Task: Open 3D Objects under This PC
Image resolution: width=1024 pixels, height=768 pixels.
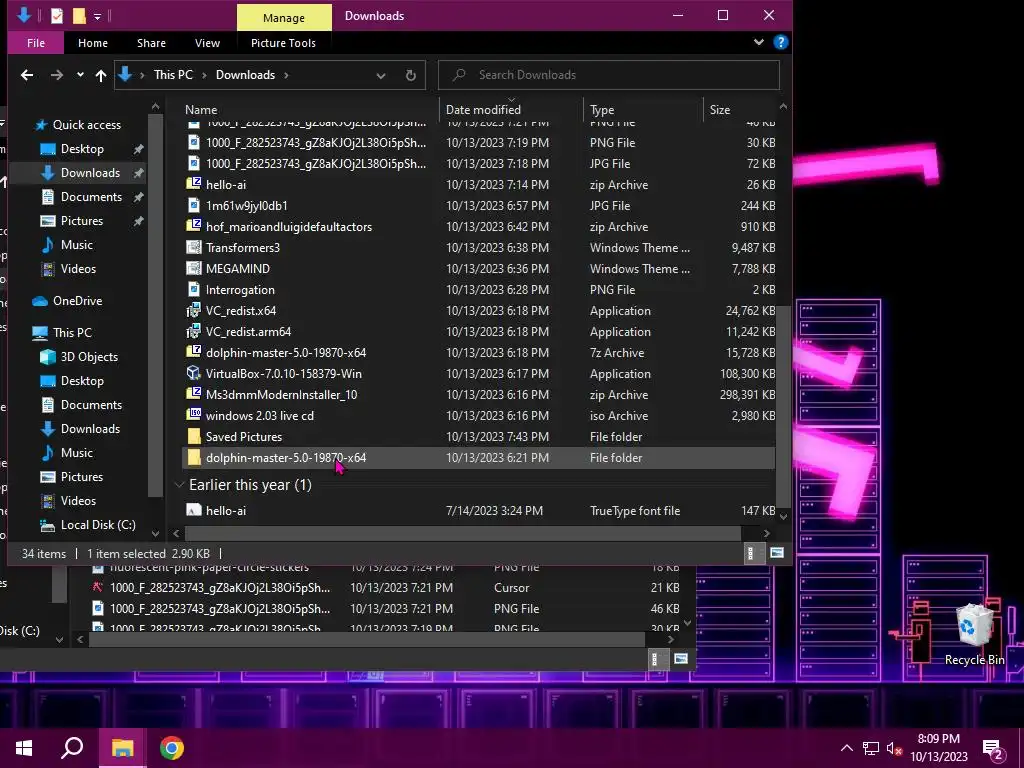Action: 89,357
